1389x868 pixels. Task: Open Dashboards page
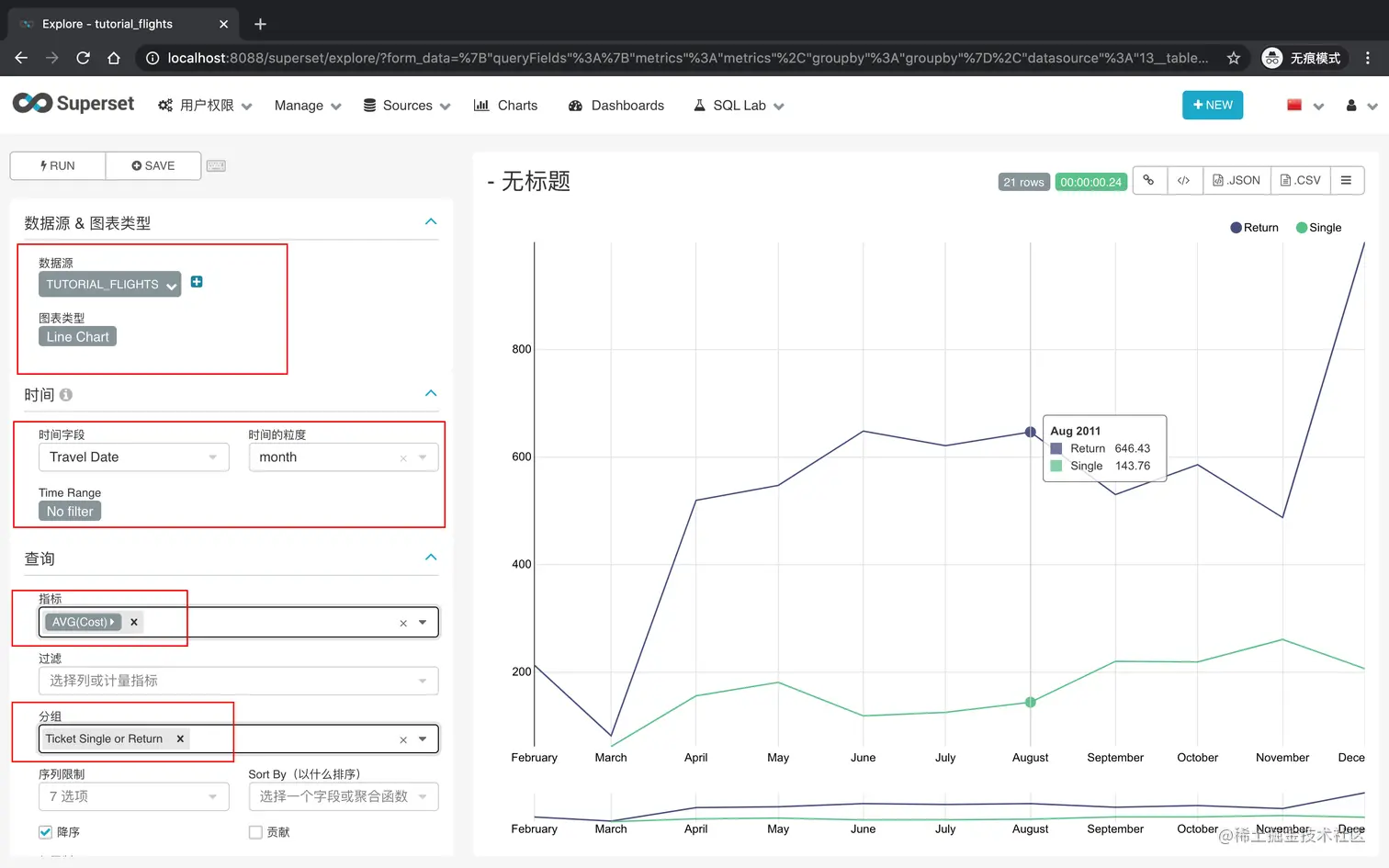(616, 106)
